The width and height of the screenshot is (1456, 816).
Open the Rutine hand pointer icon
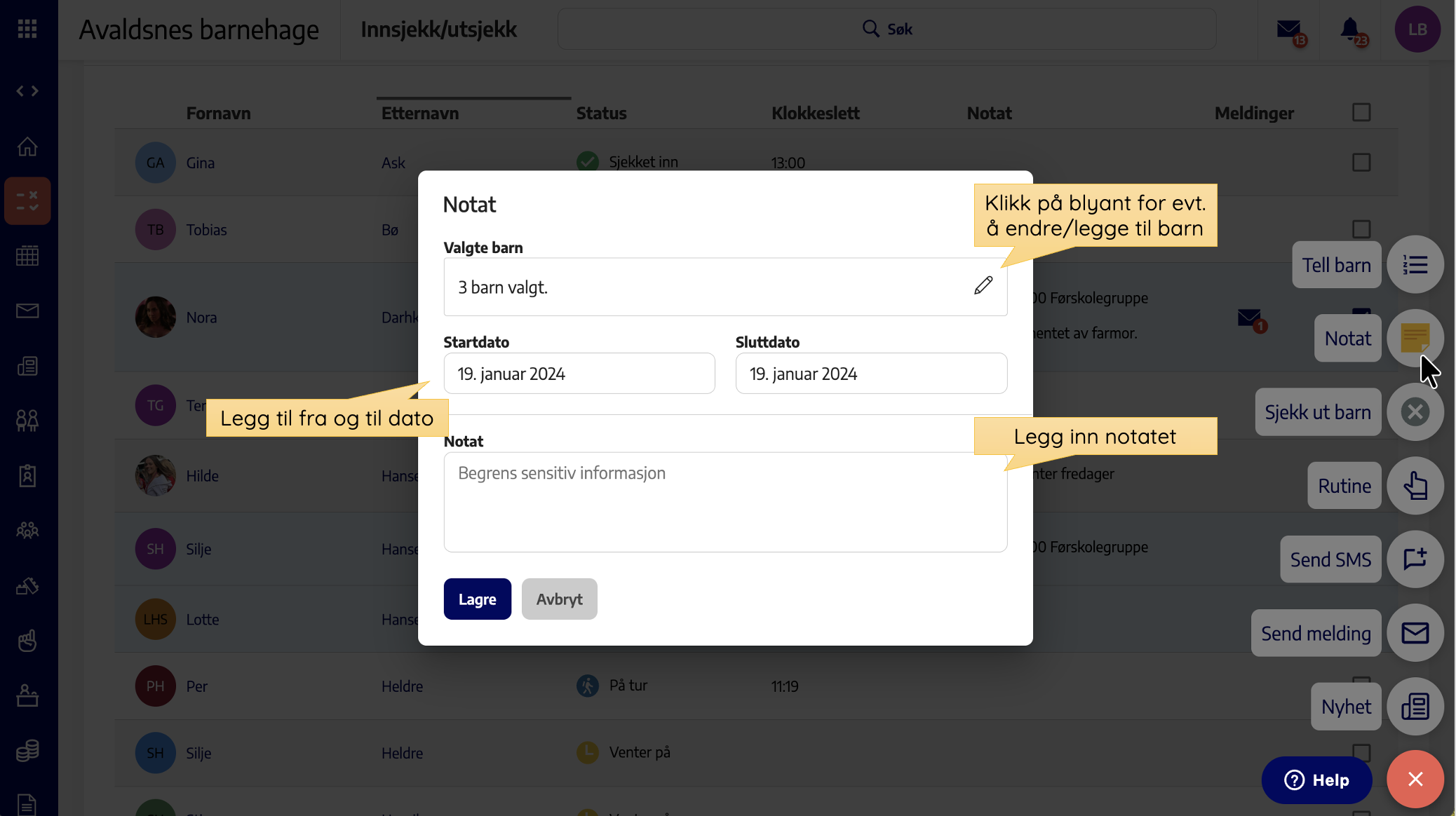click(1415, 485)
